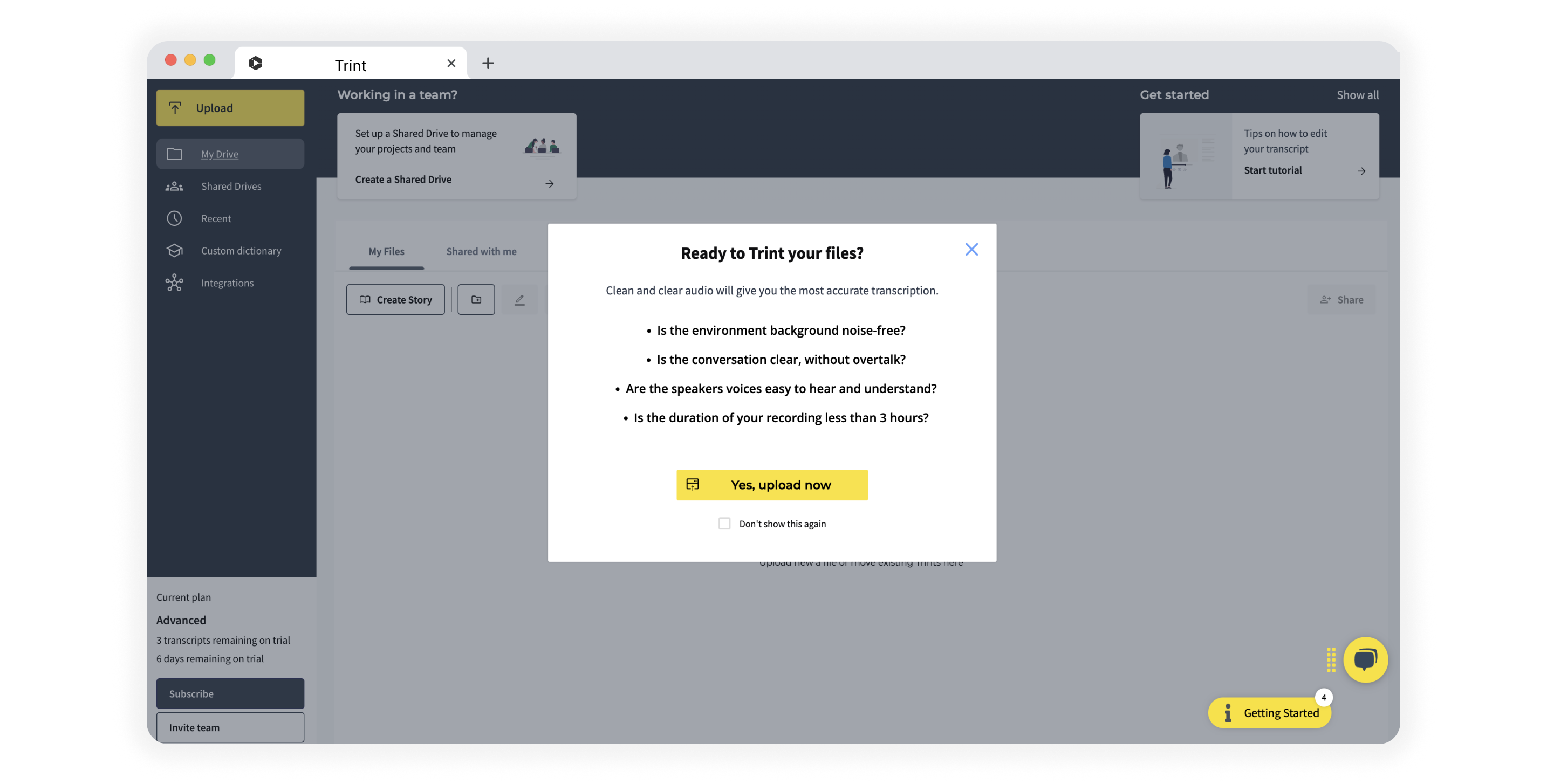
Task: Check Don't show this again
Action: pos(724,524)
